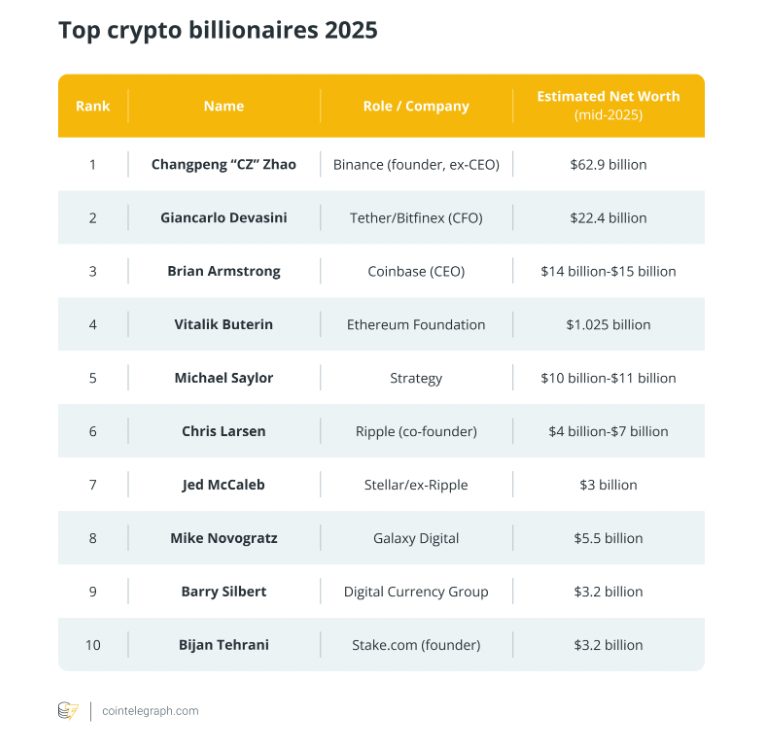Click Michael Saylor's name
770x750 pixels.
(224, 378)
